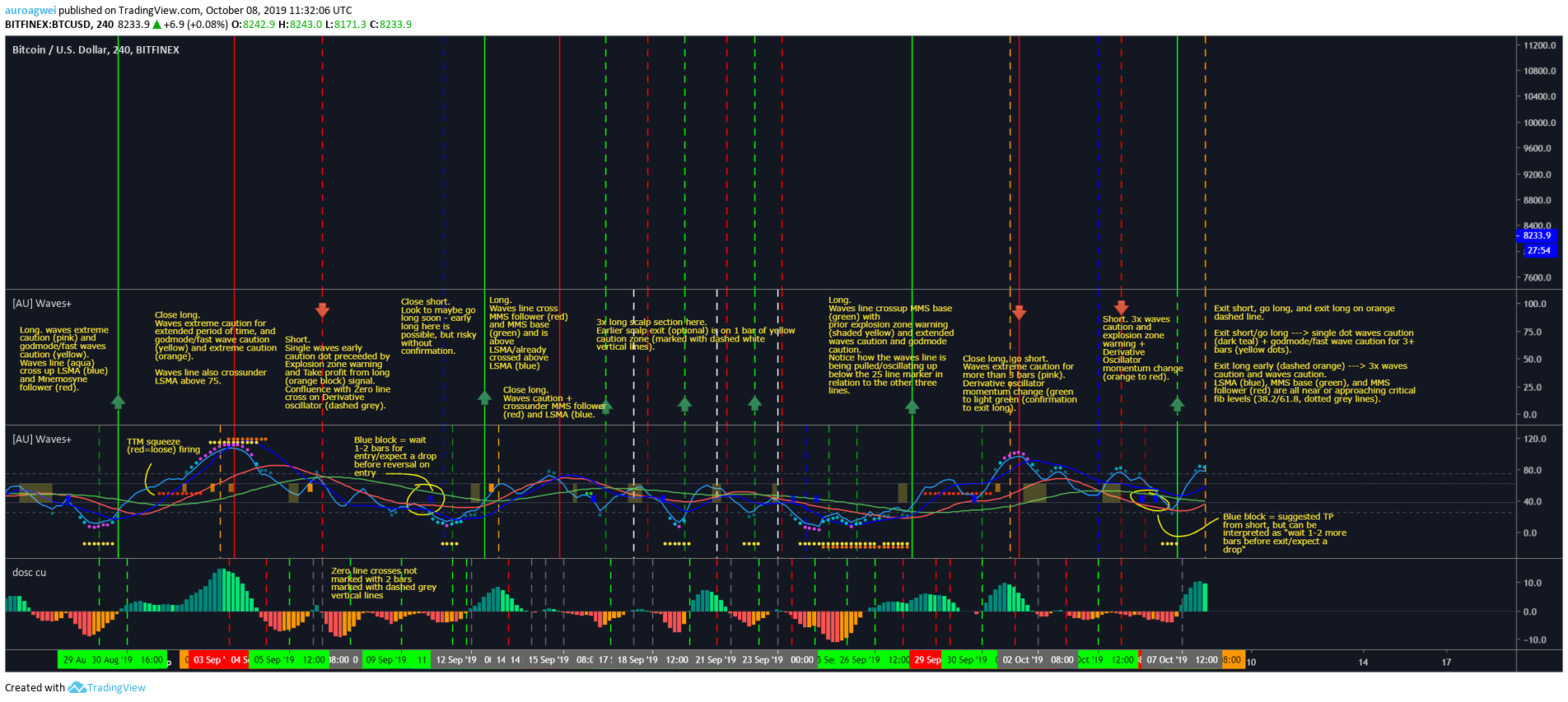Click the 7600.0 price axis value
The height and width of the screenshot is (702, 1568).
click(1538, 277)
